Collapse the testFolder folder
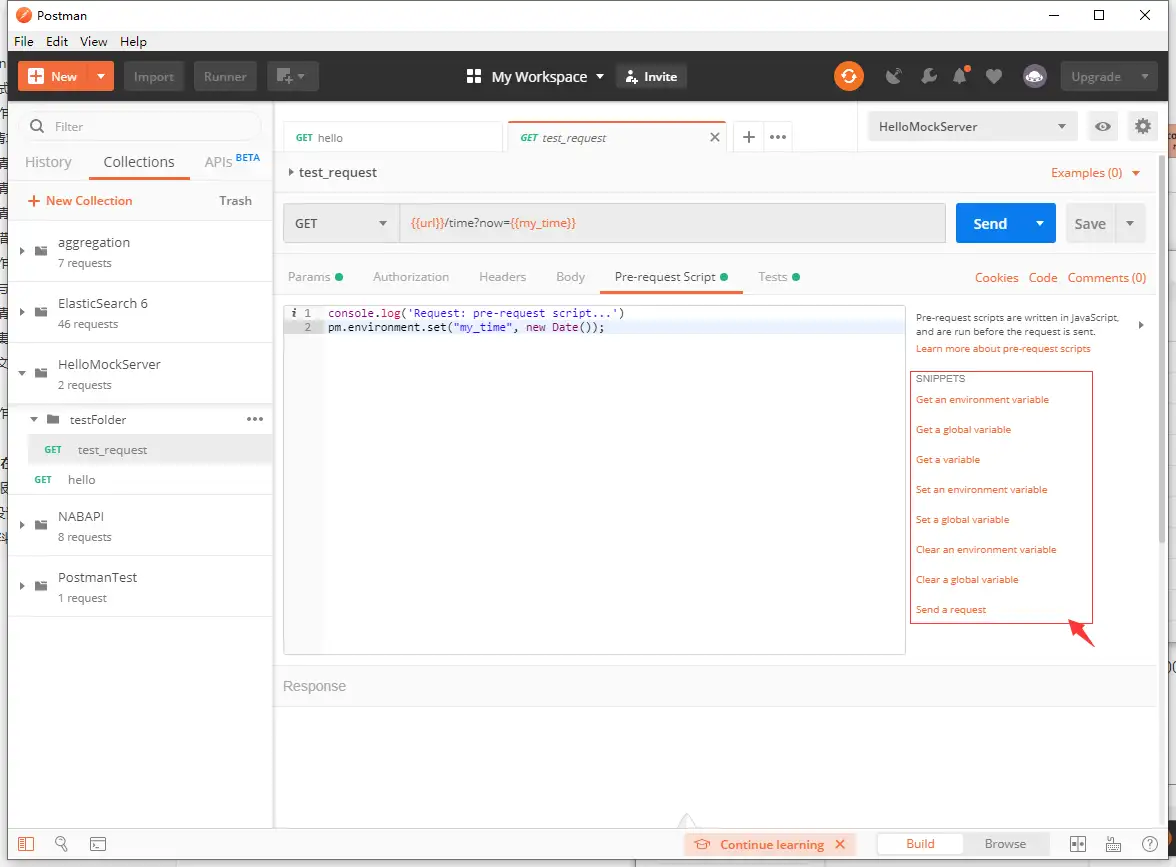This screenshot has width=1176, height=867. pyautogui.click(x=35, y=419)
